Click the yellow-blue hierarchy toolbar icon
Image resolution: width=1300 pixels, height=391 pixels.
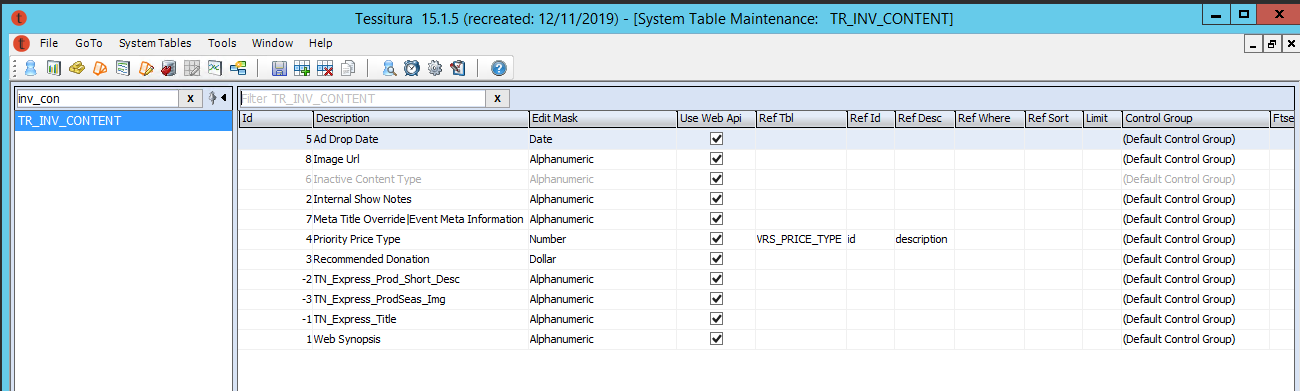[x=238, y=68]
